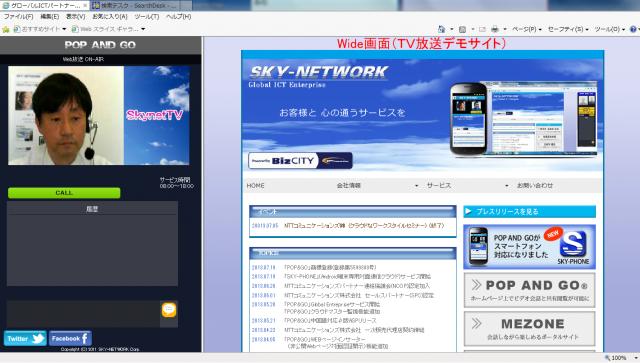Open the SKY-PHONE Android news item
This screenshot has width=640, height=363.
click(357, 276)
